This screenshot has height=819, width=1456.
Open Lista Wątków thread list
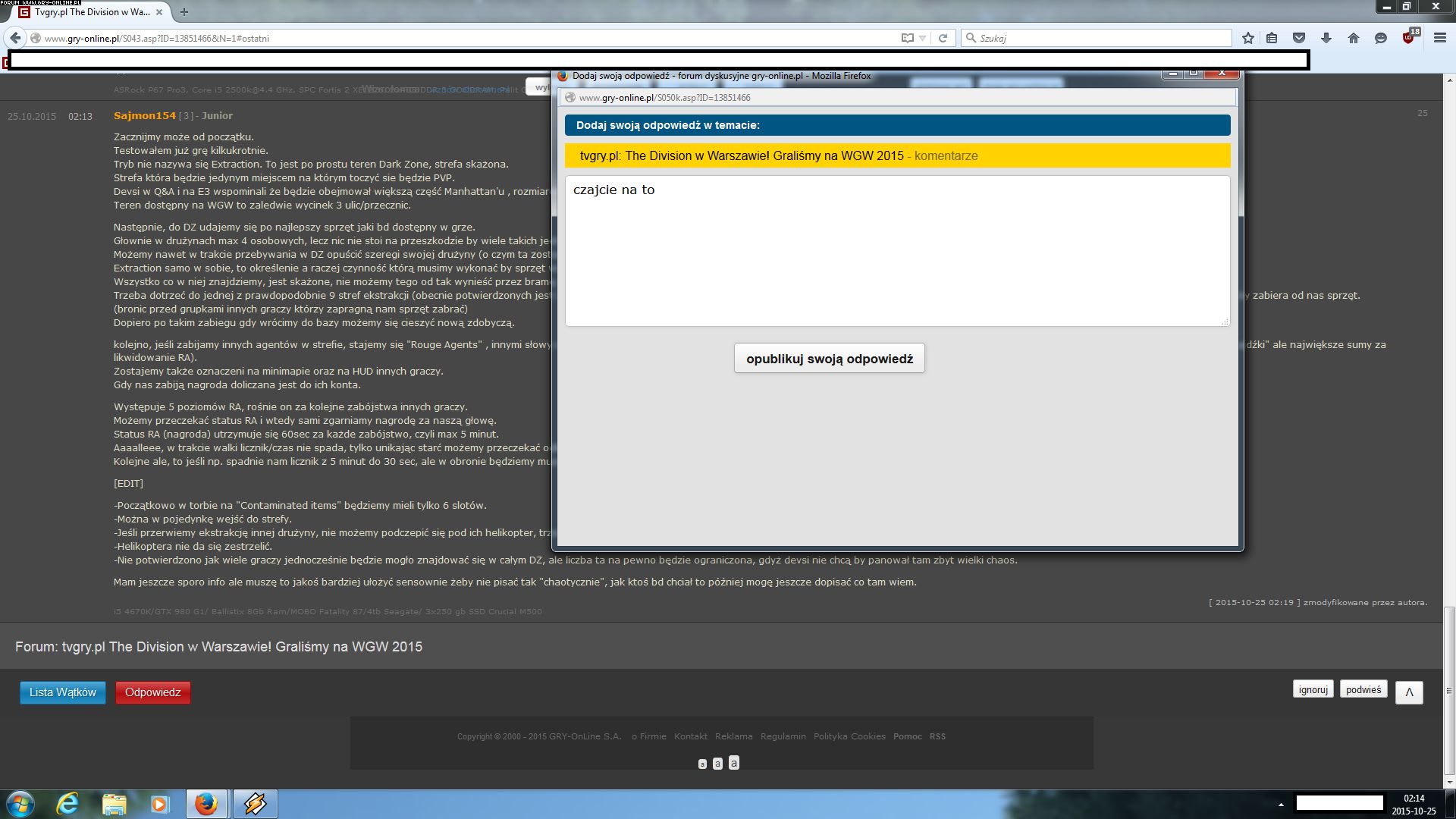pos(62,692)
